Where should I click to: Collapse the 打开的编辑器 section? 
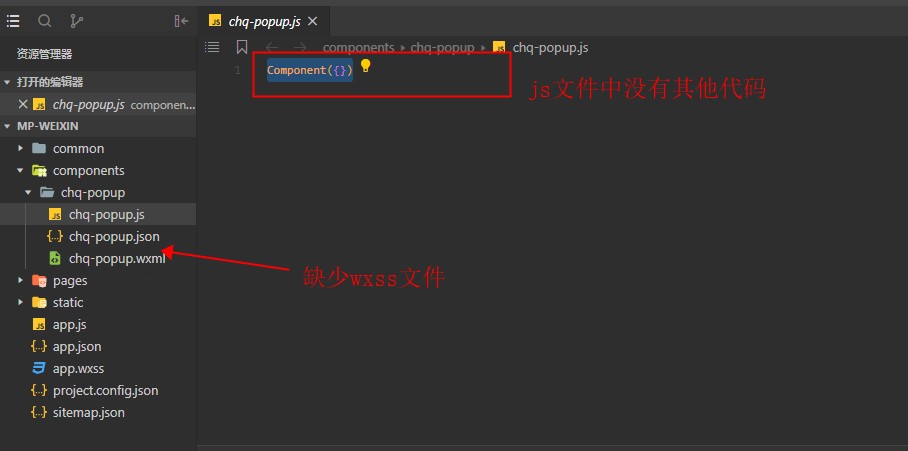7,82
